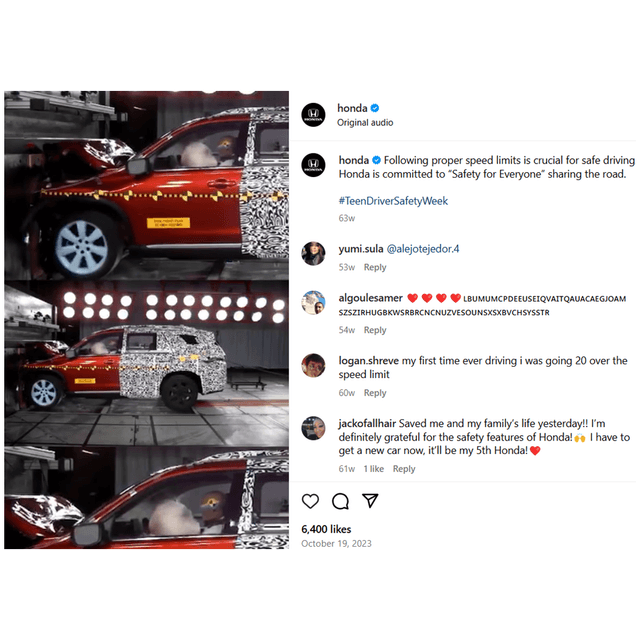This screenshot has height=640, width=640.
Task: View the 1 like on jackofallhair's comment
Action: 373,469
